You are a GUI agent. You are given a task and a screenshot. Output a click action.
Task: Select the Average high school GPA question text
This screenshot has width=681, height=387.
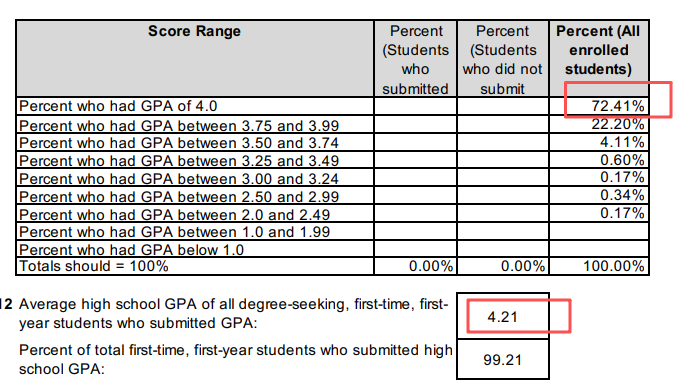[233, 314]
